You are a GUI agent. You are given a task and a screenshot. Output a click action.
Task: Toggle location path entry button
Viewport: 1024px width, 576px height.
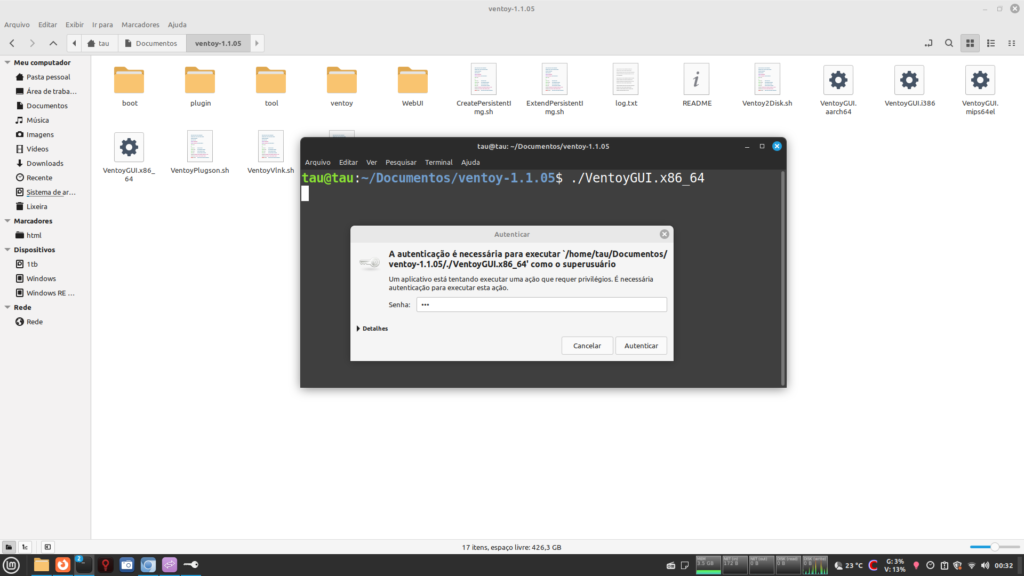(929, 44)
